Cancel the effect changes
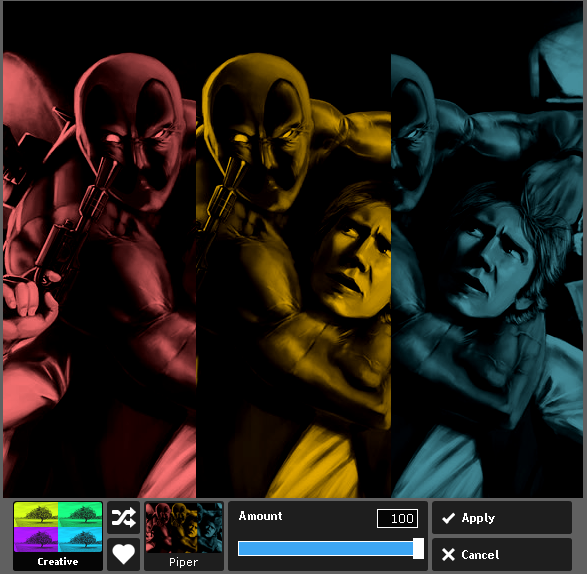The image size is (587, 574). [x=502, y=554]
